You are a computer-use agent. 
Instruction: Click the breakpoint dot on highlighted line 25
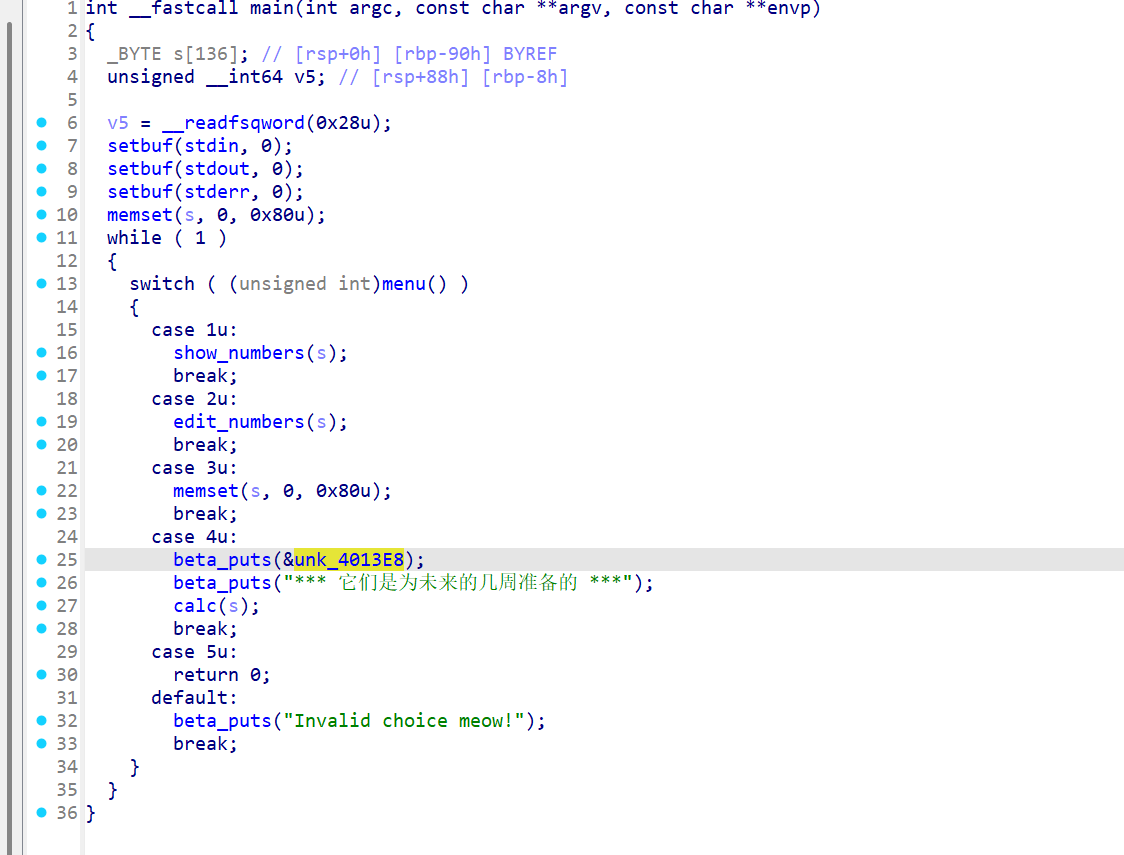[x=41, y=560]
